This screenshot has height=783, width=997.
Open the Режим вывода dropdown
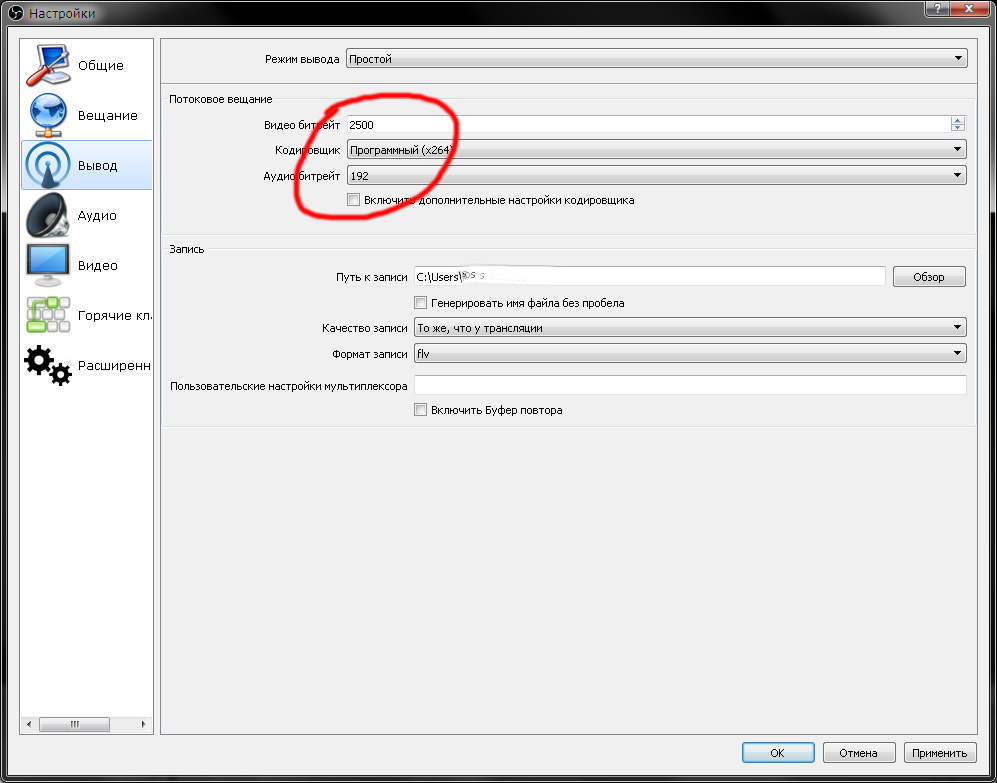click(656, 59)
